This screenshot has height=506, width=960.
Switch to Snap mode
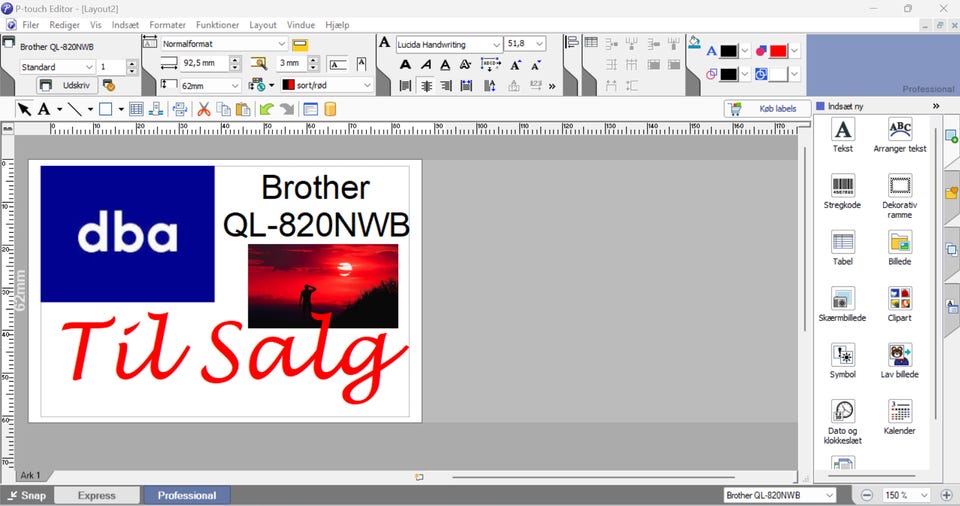tap(27, 496)
